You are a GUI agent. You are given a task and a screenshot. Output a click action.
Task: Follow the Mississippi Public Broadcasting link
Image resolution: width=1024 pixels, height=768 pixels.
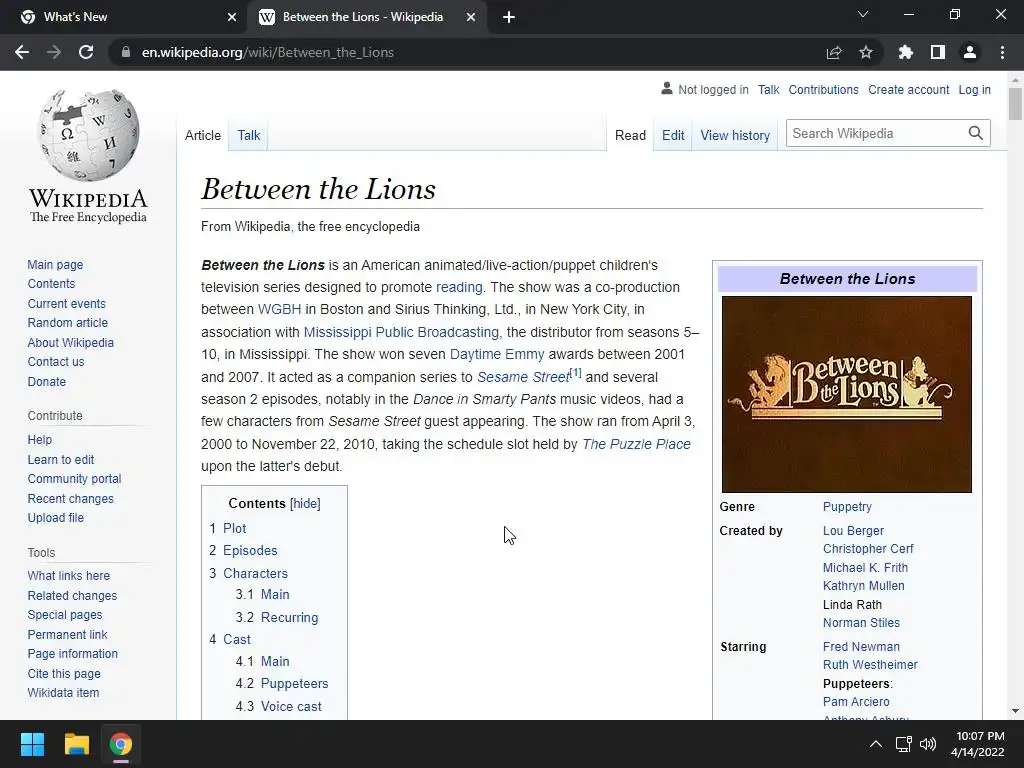pyautogui.click(x=401, y=332)
